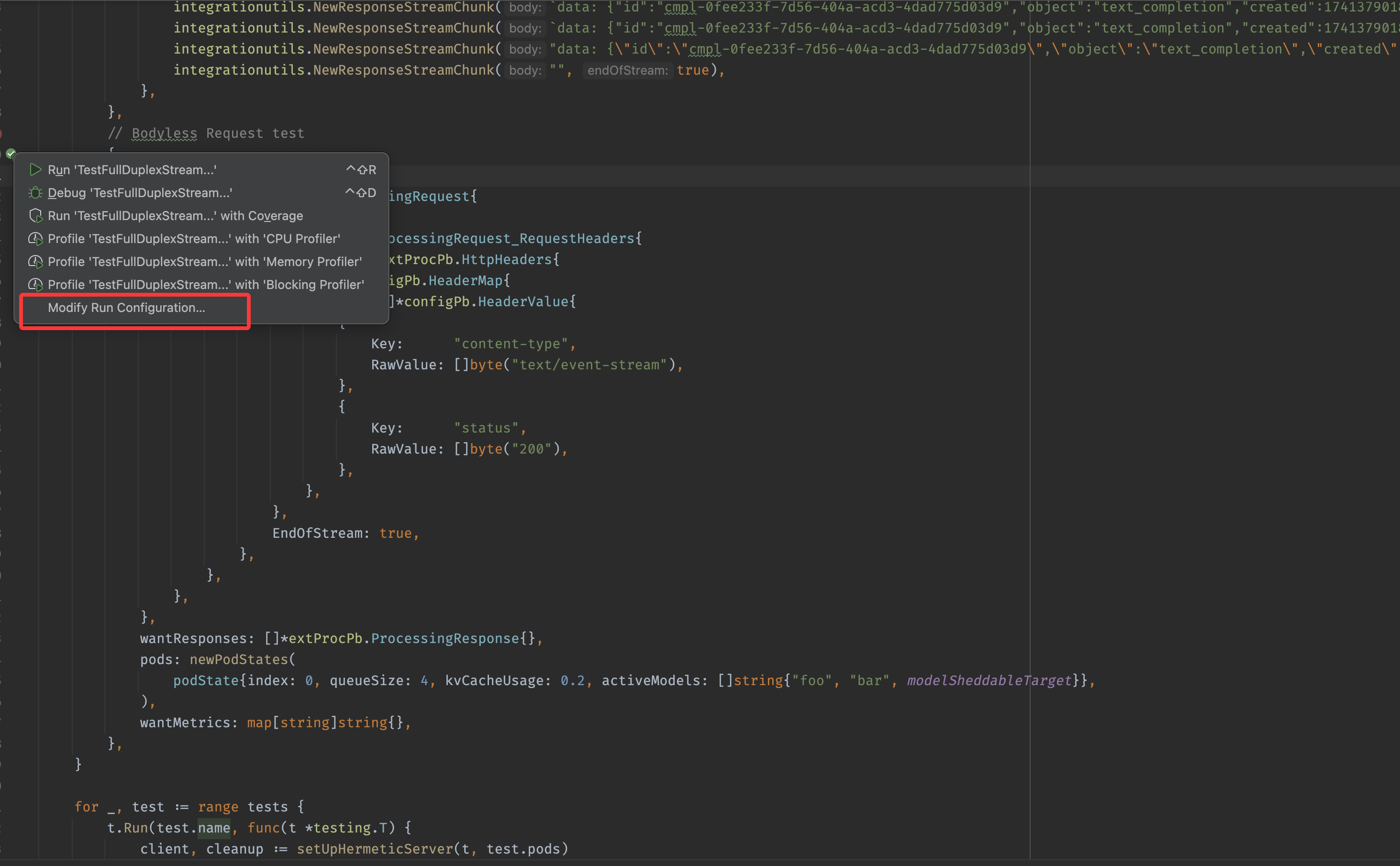Screen dimensions: 1400x866
Task: Click 'RawValue' above the "200" line
Action: 404,449
